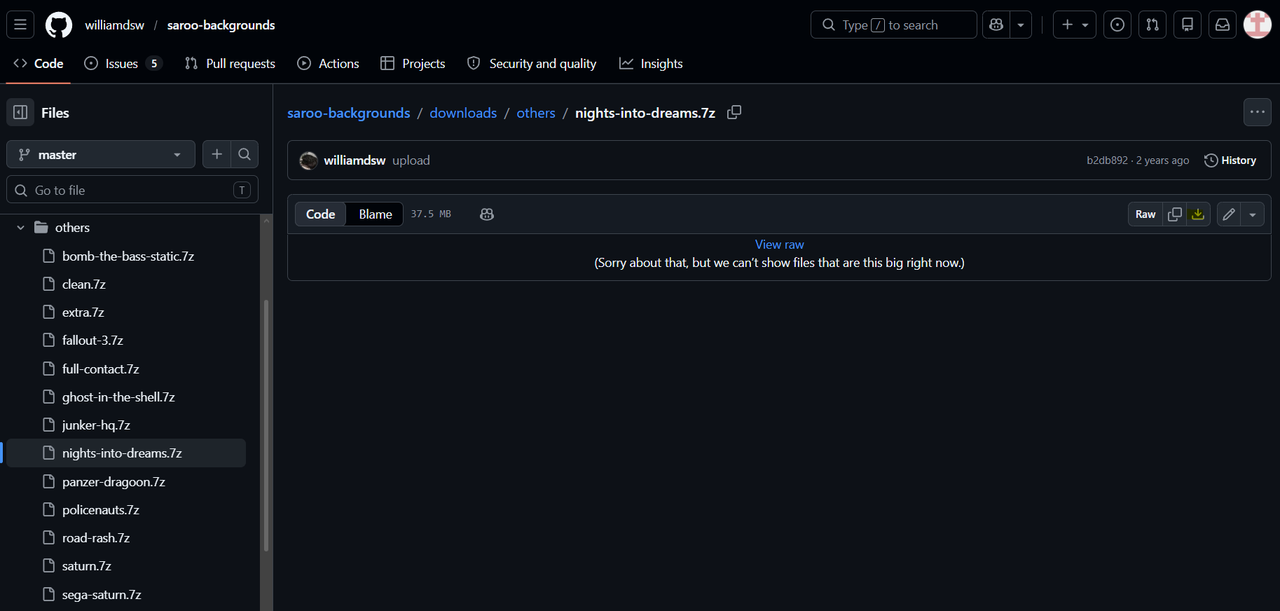The height and width of the screenshot is (611, 1280).
Task: Go to downloads breadcrumb link
Action: (x=463, y=113)
